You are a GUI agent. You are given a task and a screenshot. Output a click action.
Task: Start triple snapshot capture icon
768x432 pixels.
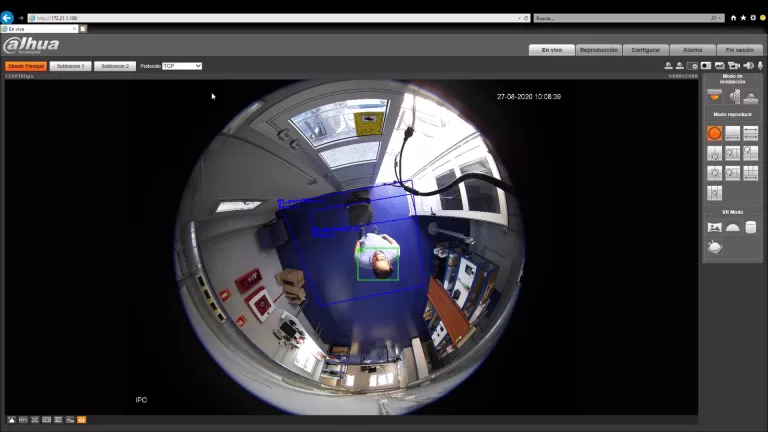720,66
